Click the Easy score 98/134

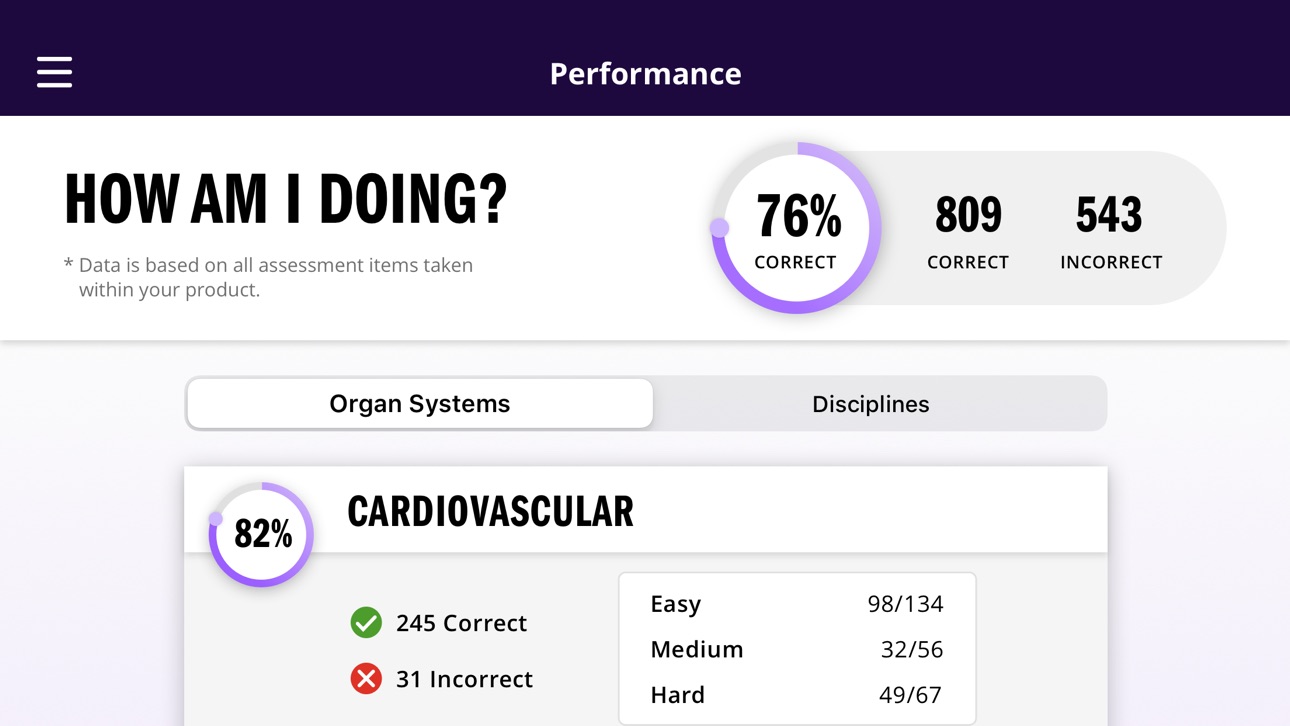(x=905, y=604)
